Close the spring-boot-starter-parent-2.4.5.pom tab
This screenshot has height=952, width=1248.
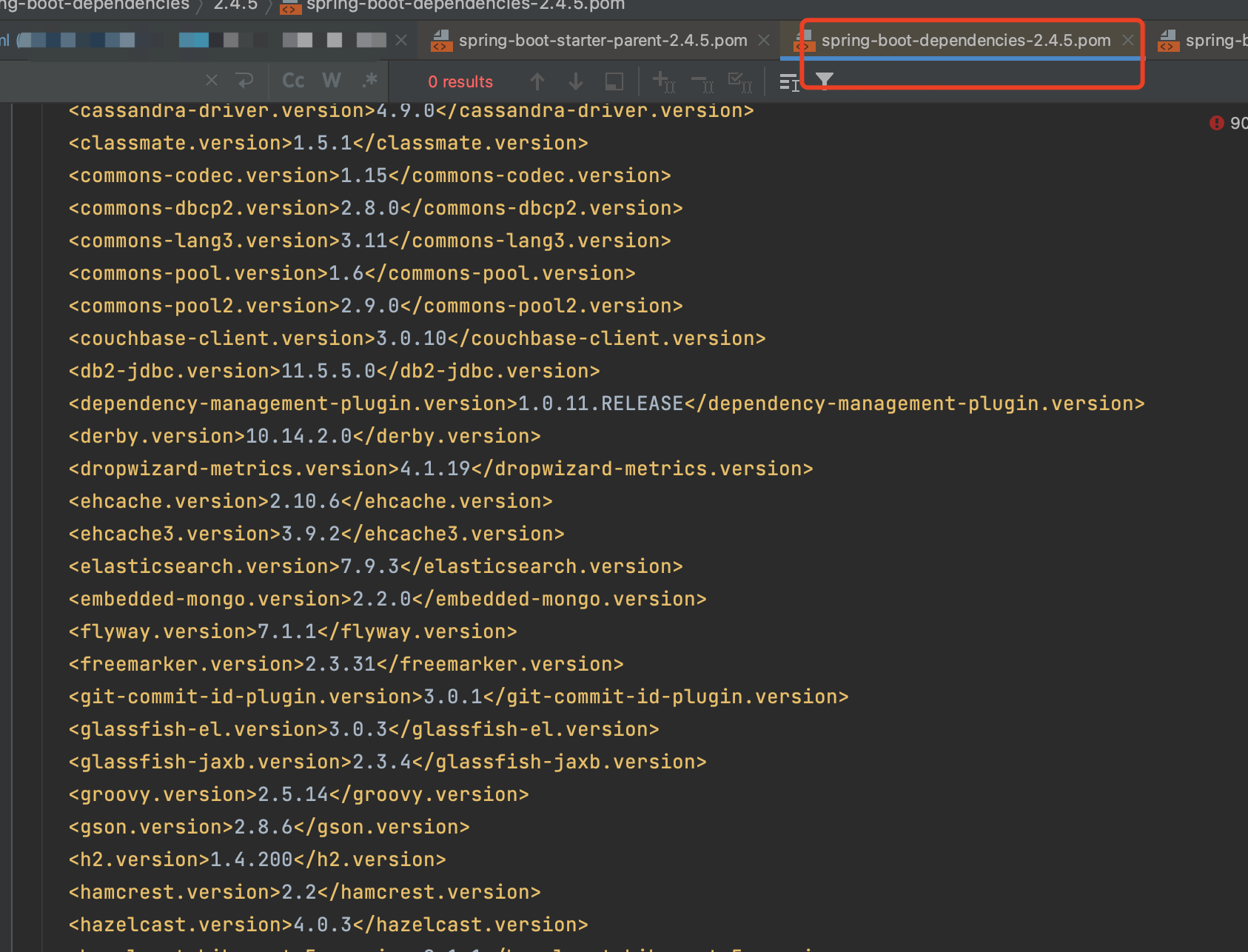764,40
